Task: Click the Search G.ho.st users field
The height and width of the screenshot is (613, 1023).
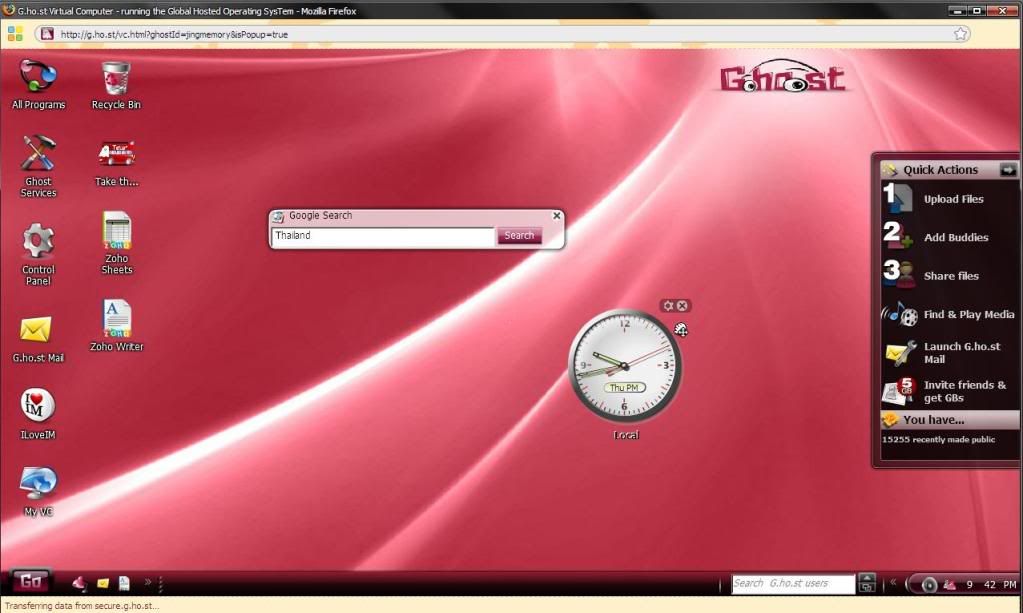Action: click(x=793, y=584)
